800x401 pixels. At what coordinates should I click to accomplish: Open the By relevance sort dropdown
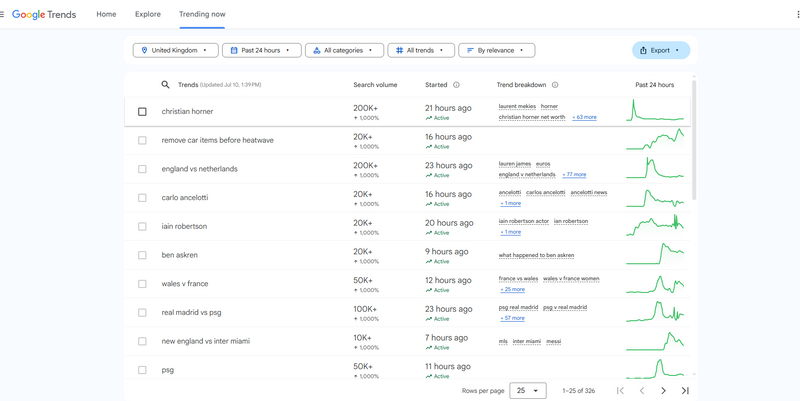496,51
